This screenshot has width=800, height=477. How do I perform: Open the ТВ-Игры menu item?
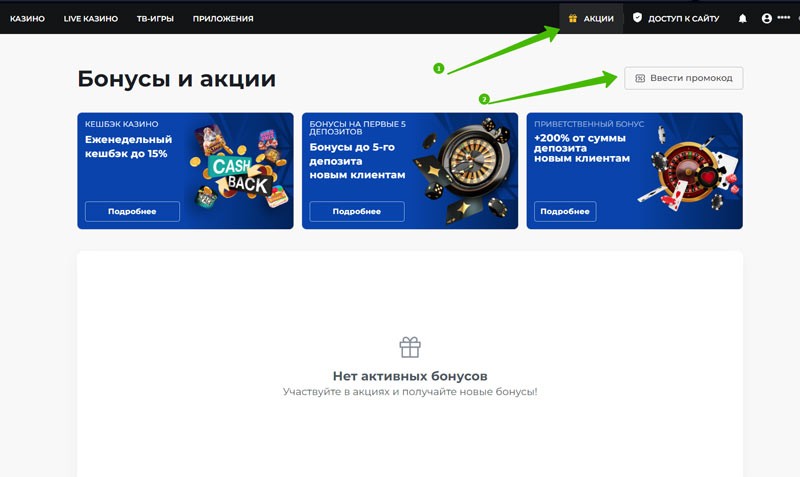point(155,18)
